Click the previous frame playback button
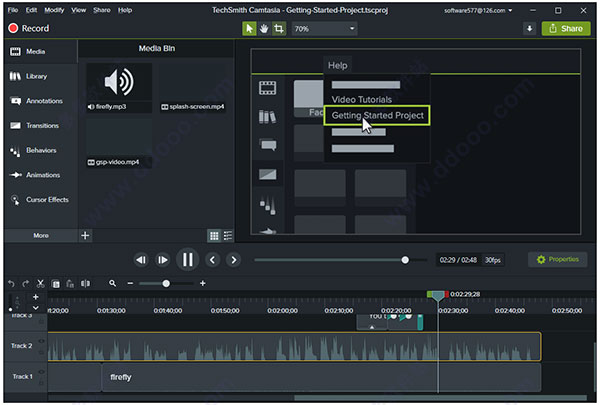This screenshot has height=405, width=600. point(141,260)
